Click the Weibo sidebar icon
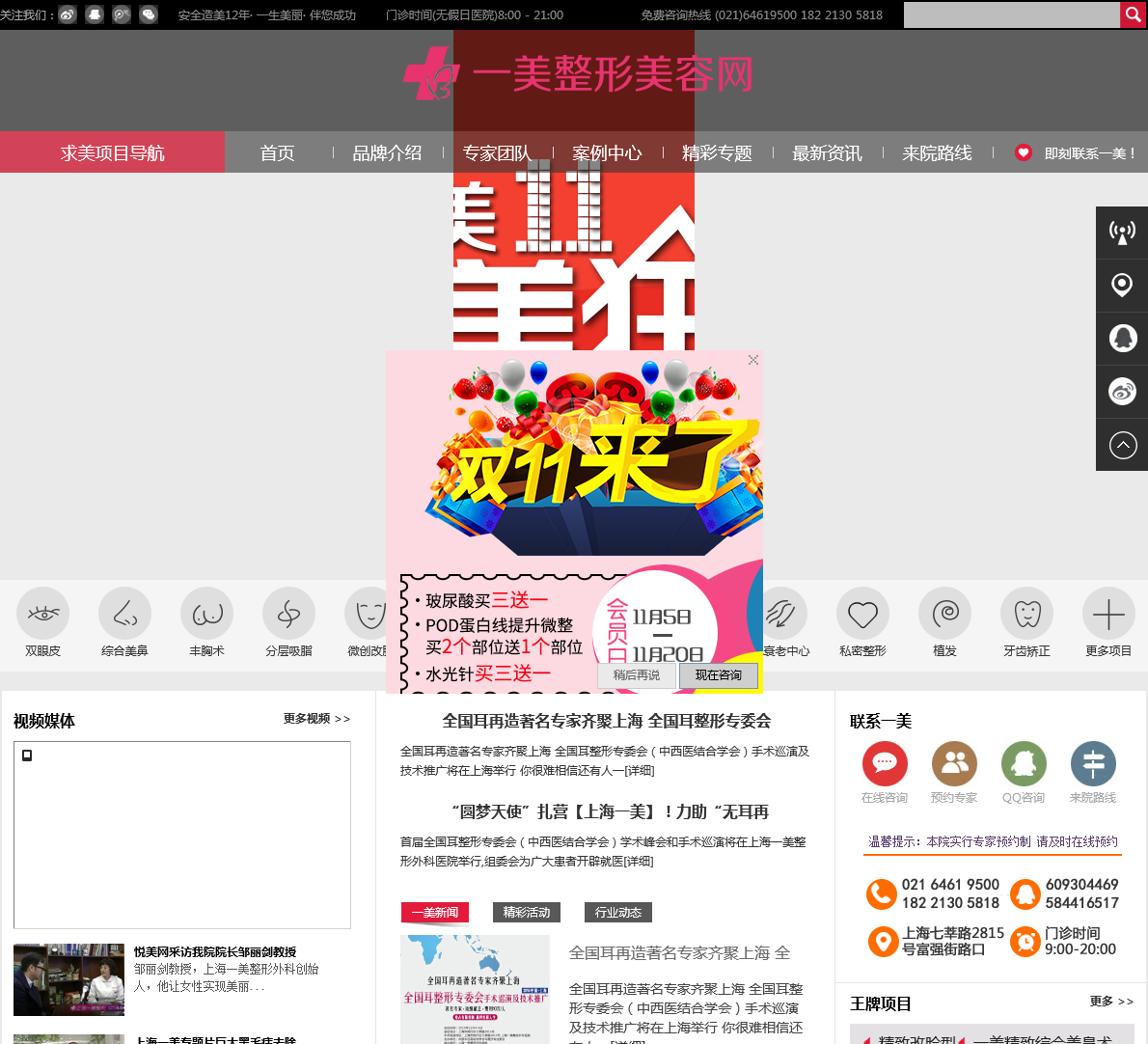This screenshot has width=1148, height=1044. tap(1122, 392)
